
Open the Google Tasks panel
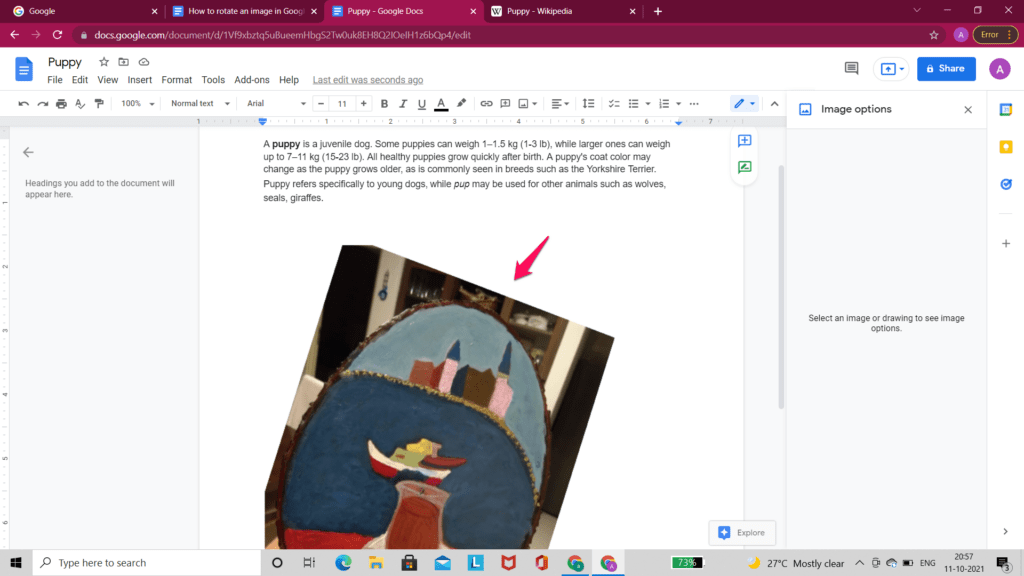1006,184
